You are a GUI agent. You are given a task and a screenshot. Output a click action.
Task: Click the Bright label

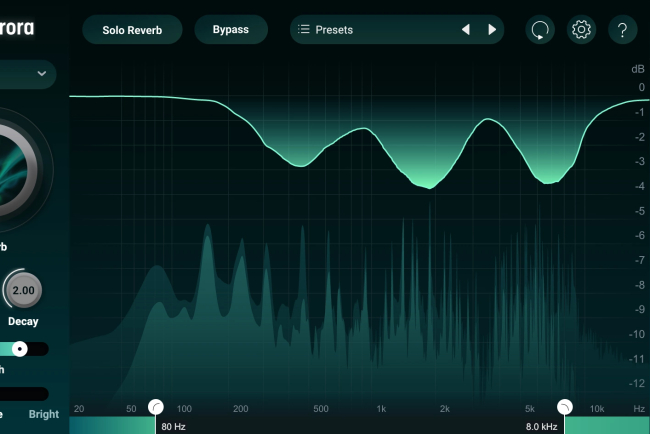coord(44,414)
